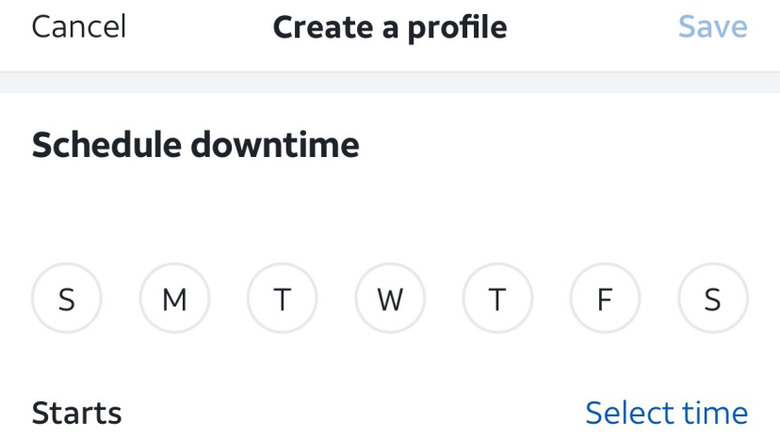
Task: Toggle the Friday 'F' day circle
Action: 605,298
